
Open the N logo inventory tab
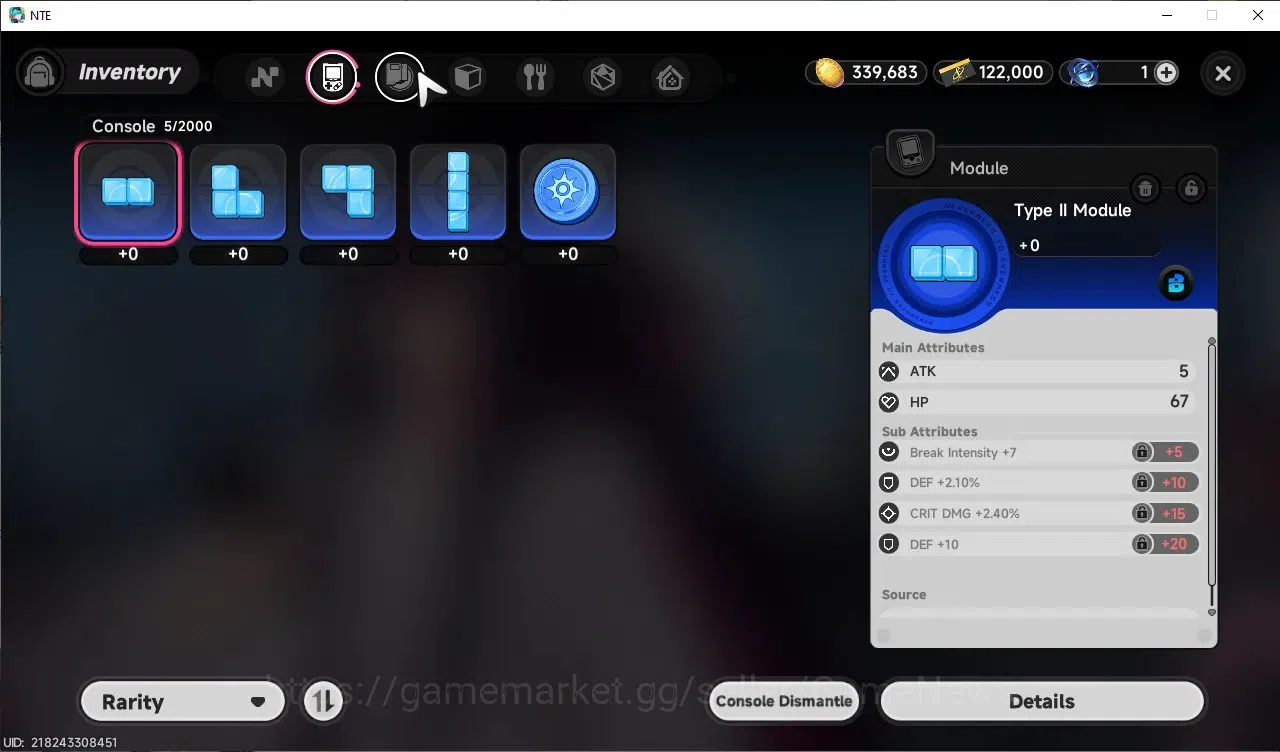(x=265, y=77)
